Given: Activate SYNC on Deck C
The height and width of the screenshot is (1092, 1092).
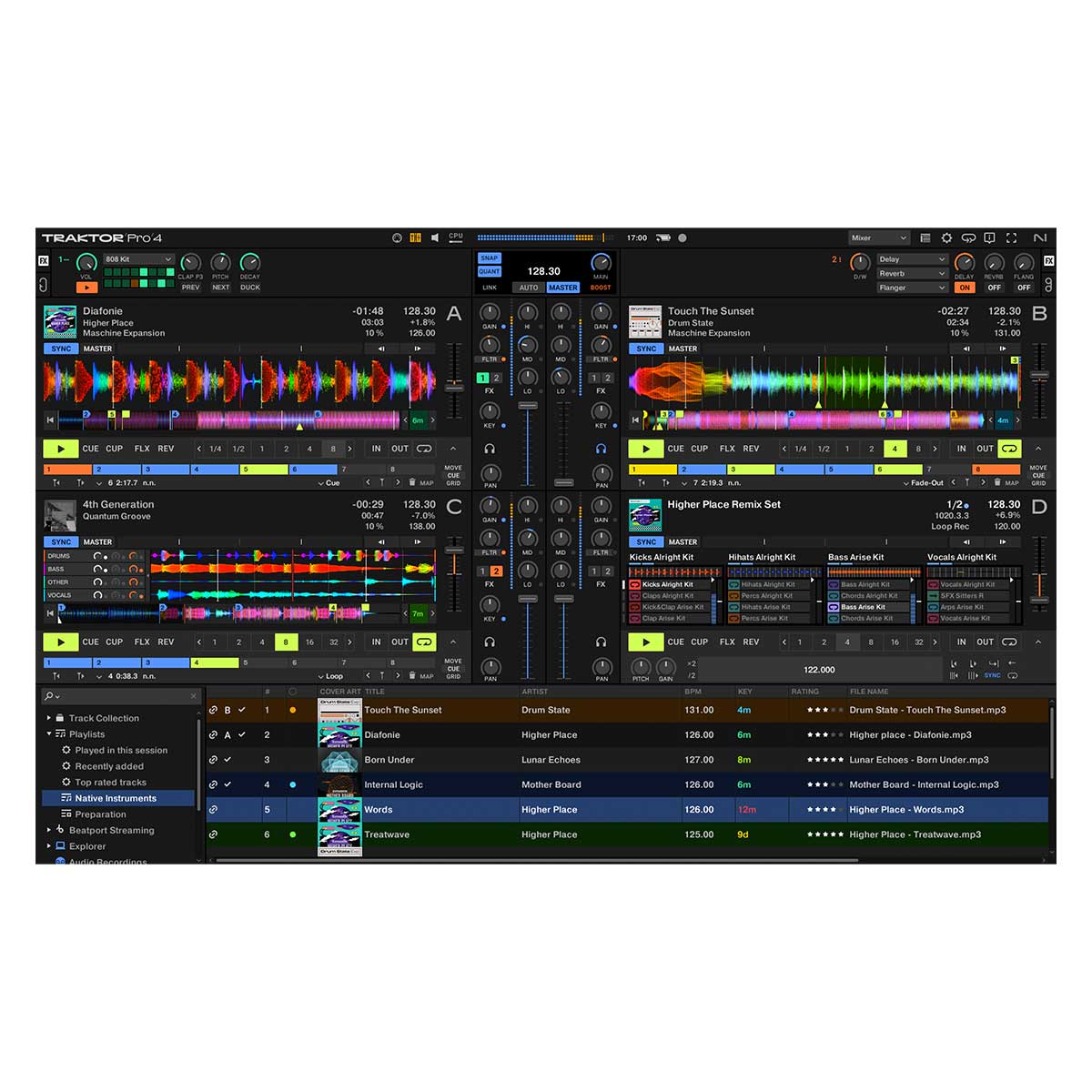Looking at the screenshot, I should 60,541.
